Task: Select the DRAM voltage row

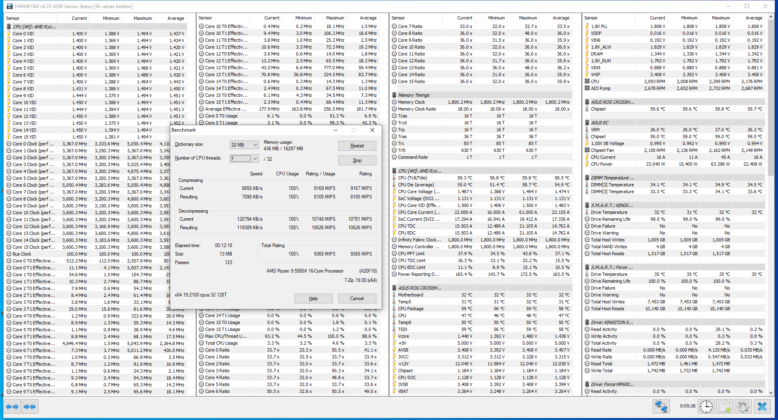Action: [x=674, y=54]
